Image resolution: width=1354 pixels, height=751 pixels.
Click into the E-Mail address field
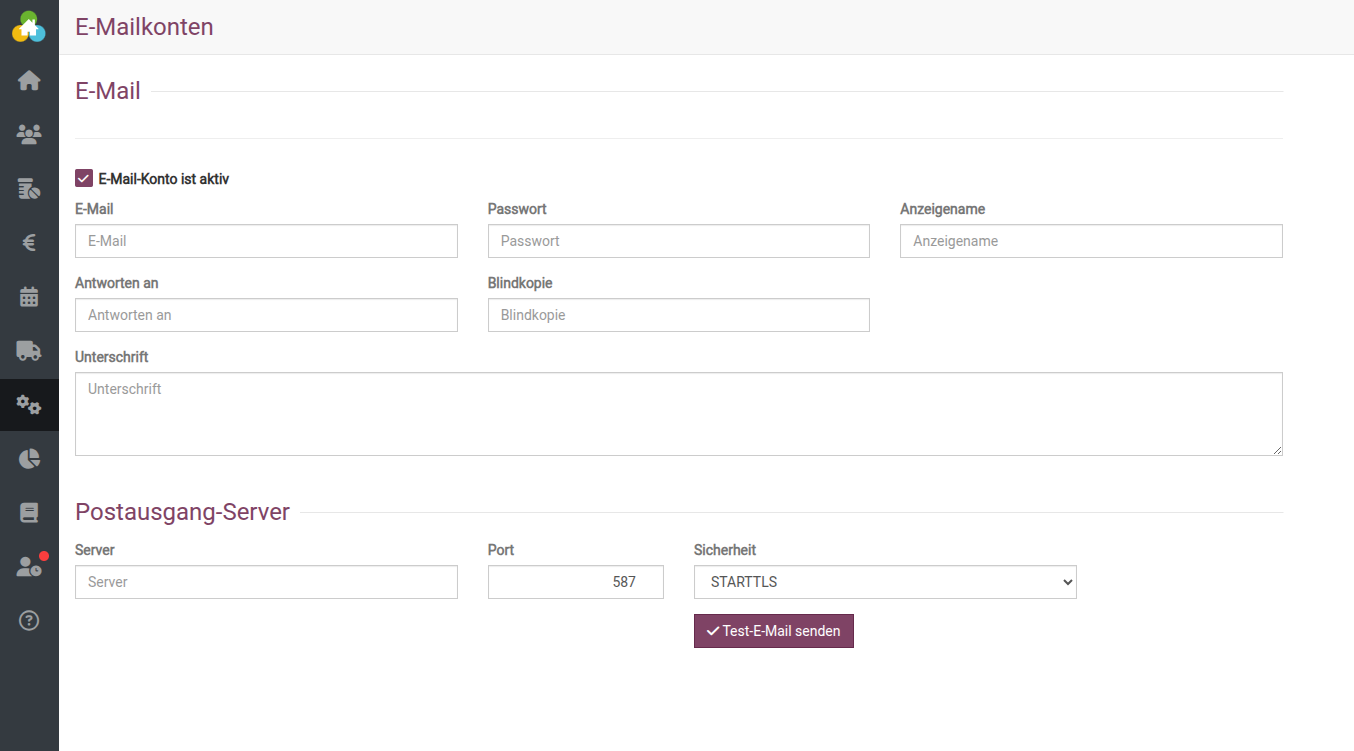point(266,241)
